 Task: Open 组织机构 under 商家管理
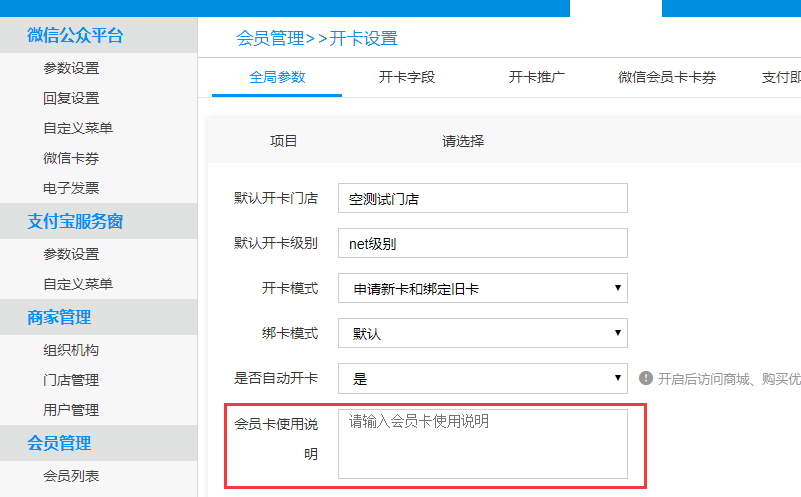[71, 350]
